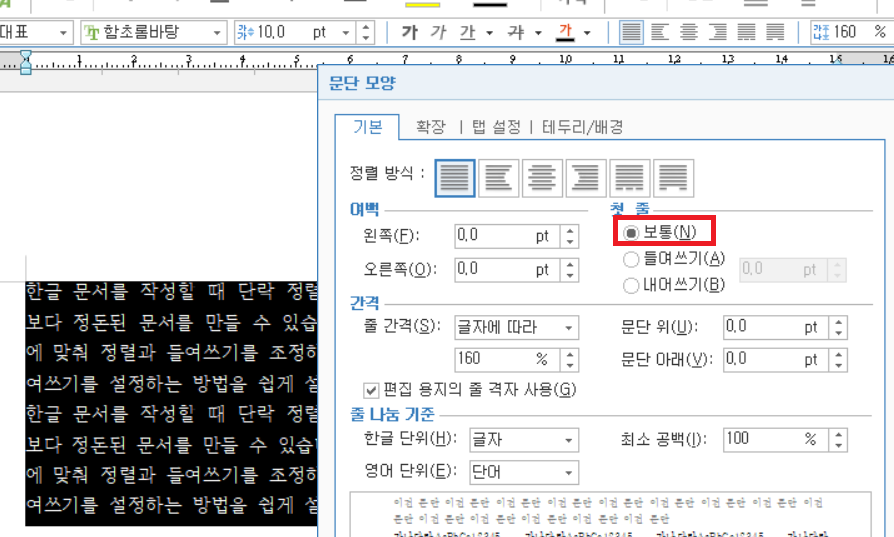Decrease 오른쪽(O) margin with the down arrow
Viewport: 894px width, 537px height.
point(570,275)
